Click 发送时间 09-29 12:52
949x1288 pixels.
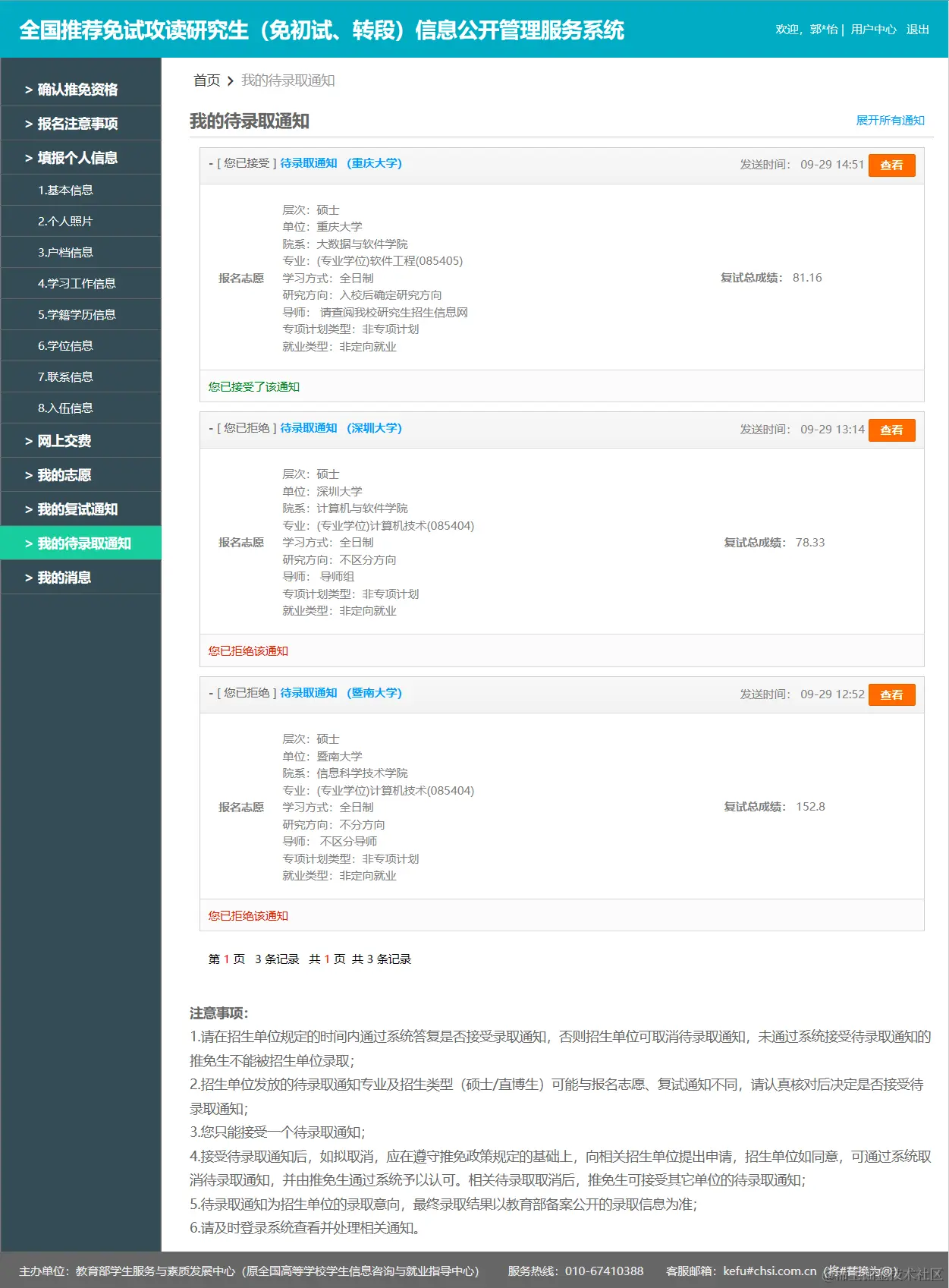[802, 694]
